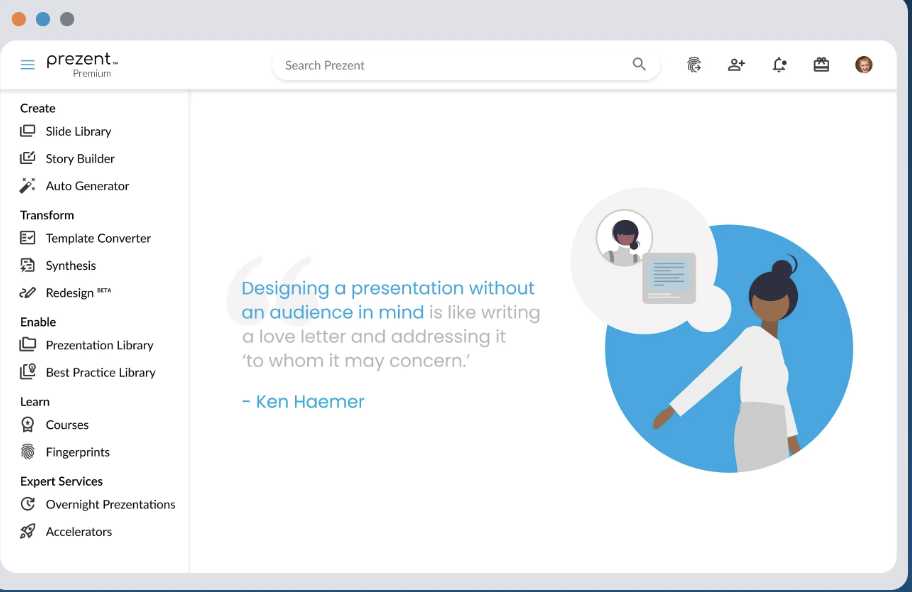Open Slide Library from sidebar
The image size is (912, 592).
pos(79,131)
